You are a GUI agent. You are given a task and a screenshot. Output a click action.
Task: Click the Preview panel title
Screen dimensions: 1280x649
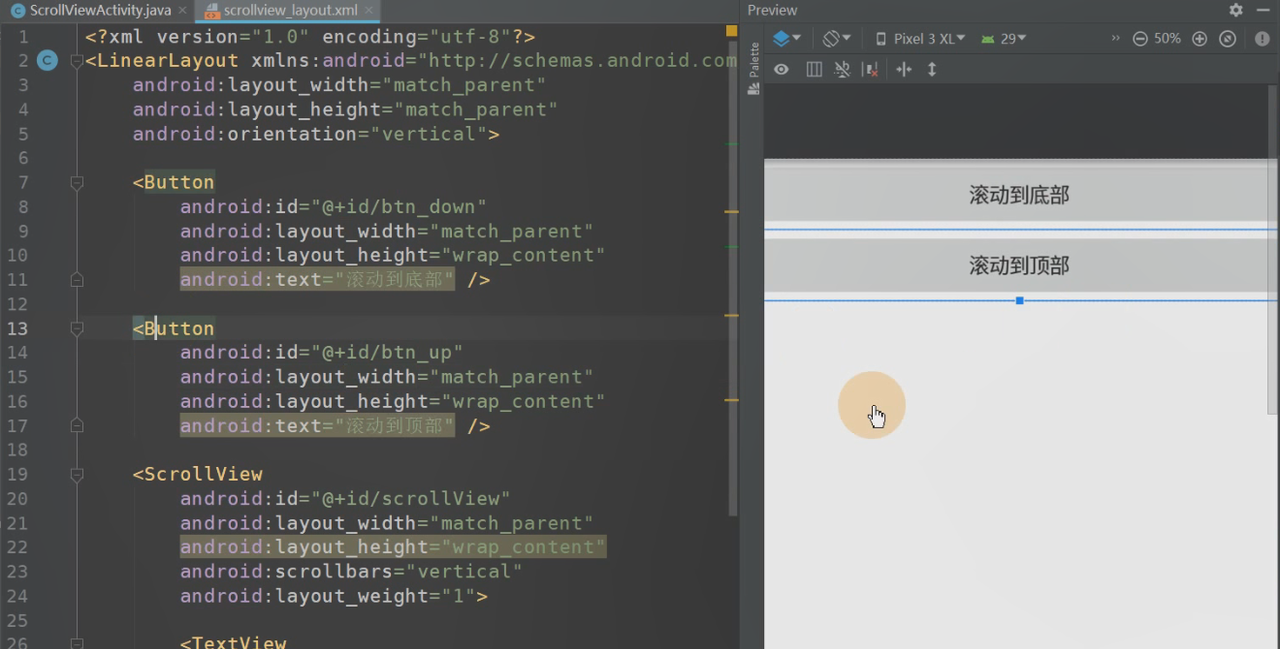click(773, 10)
